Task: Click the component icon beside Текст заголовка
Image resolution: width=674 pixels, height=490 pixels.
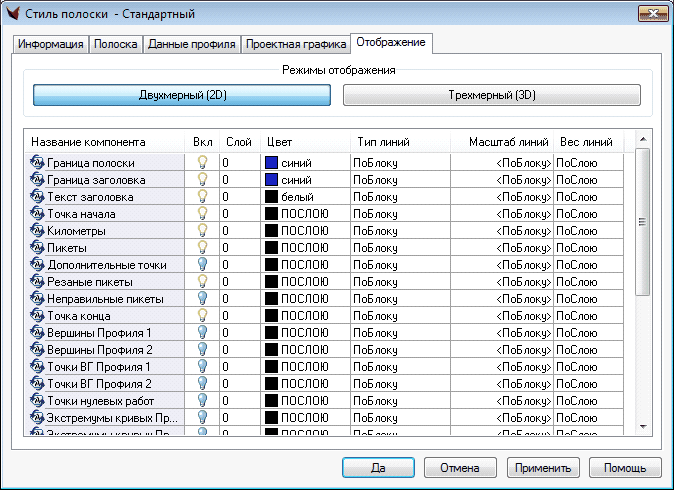Action: (x=38, y=197)
